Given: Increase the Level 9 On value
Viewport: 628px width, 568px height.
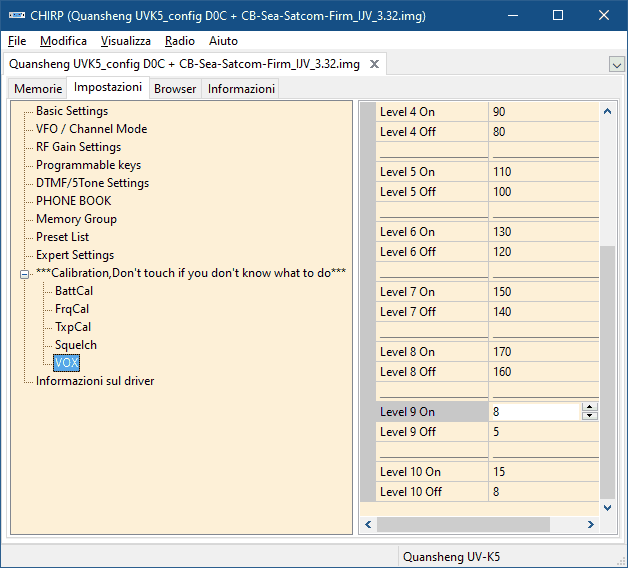Looking at the screenshot, I should click(x=589, y=407).
